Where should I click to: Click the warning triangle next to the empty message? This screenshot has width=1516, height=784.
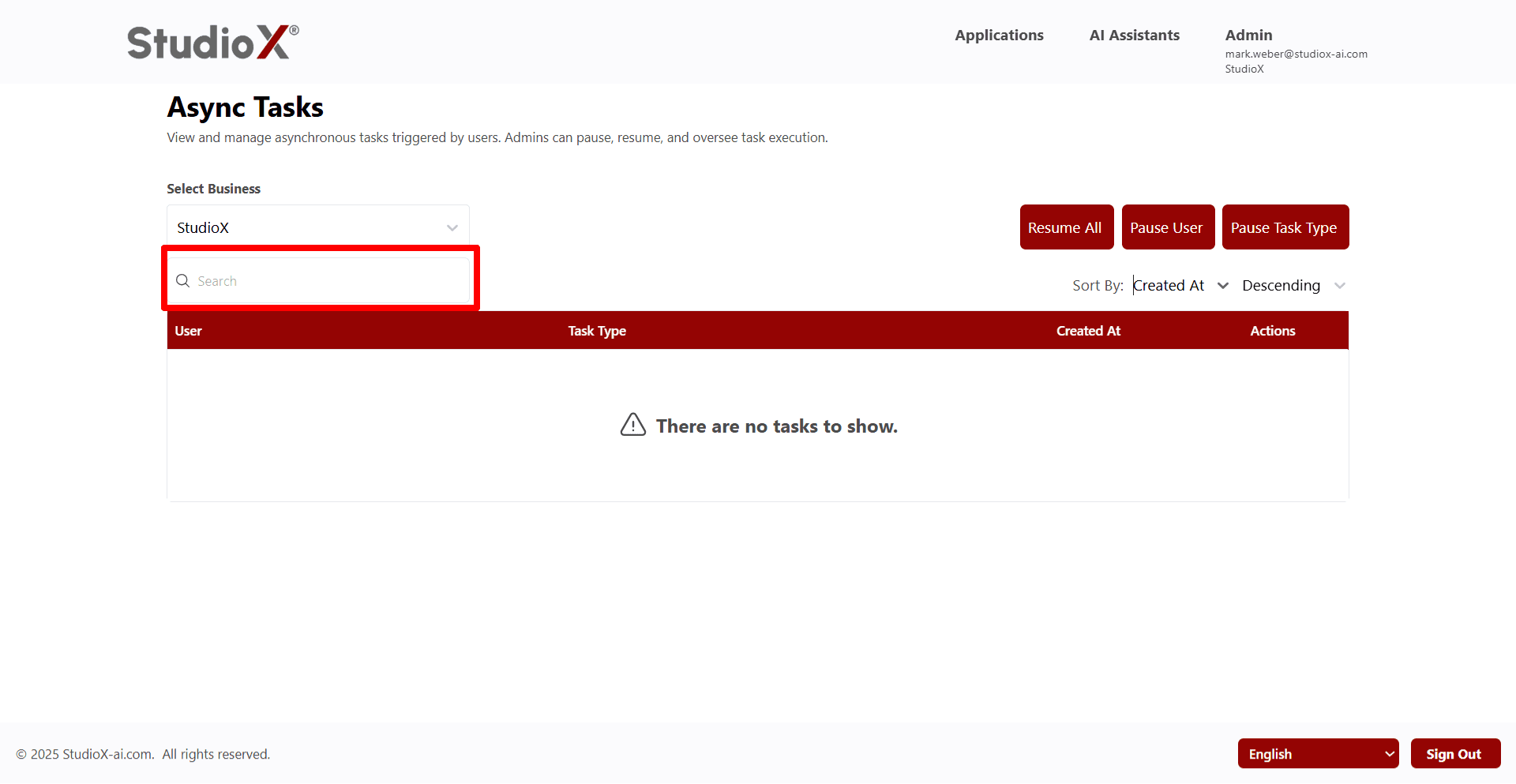(632, 425)
